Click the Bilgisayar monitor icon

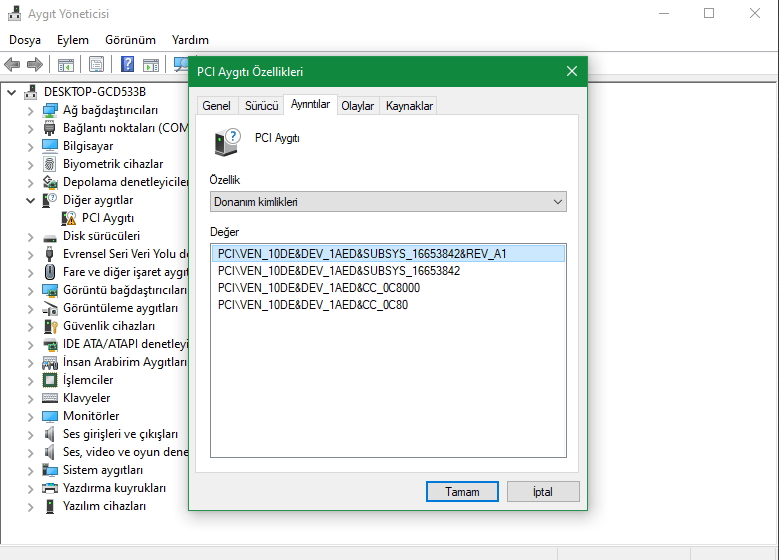tap(50, 146)
